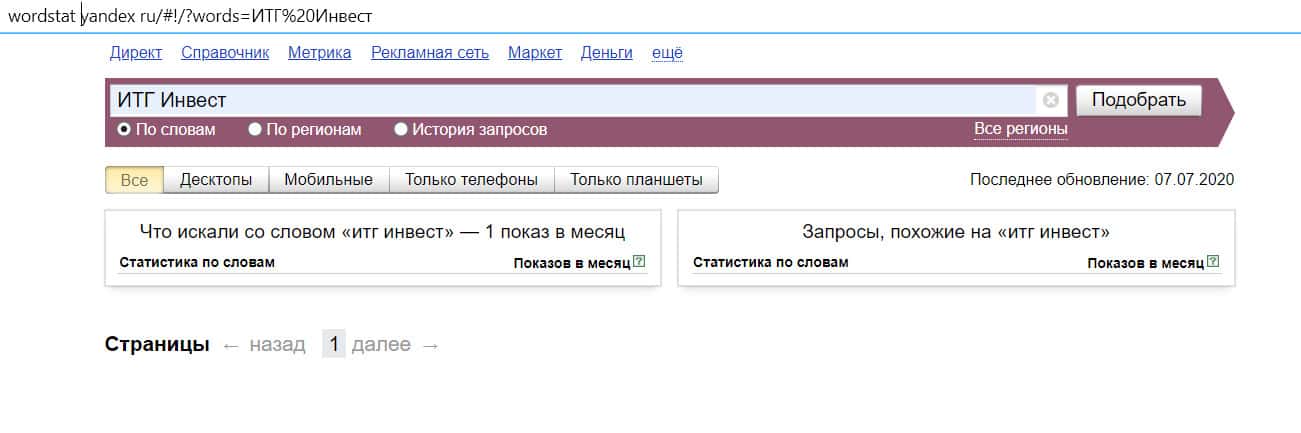
Task: Click the help icon in the similar queries panel
Action: pos(1213,262)
